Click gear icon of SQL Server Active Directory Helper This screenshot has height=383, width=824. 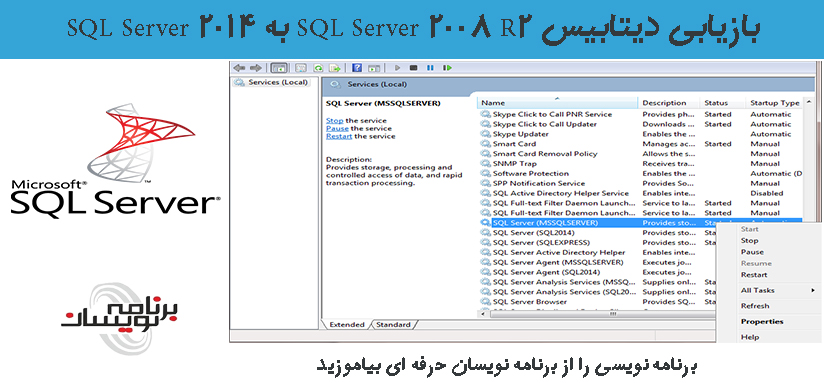coord(486,253)
